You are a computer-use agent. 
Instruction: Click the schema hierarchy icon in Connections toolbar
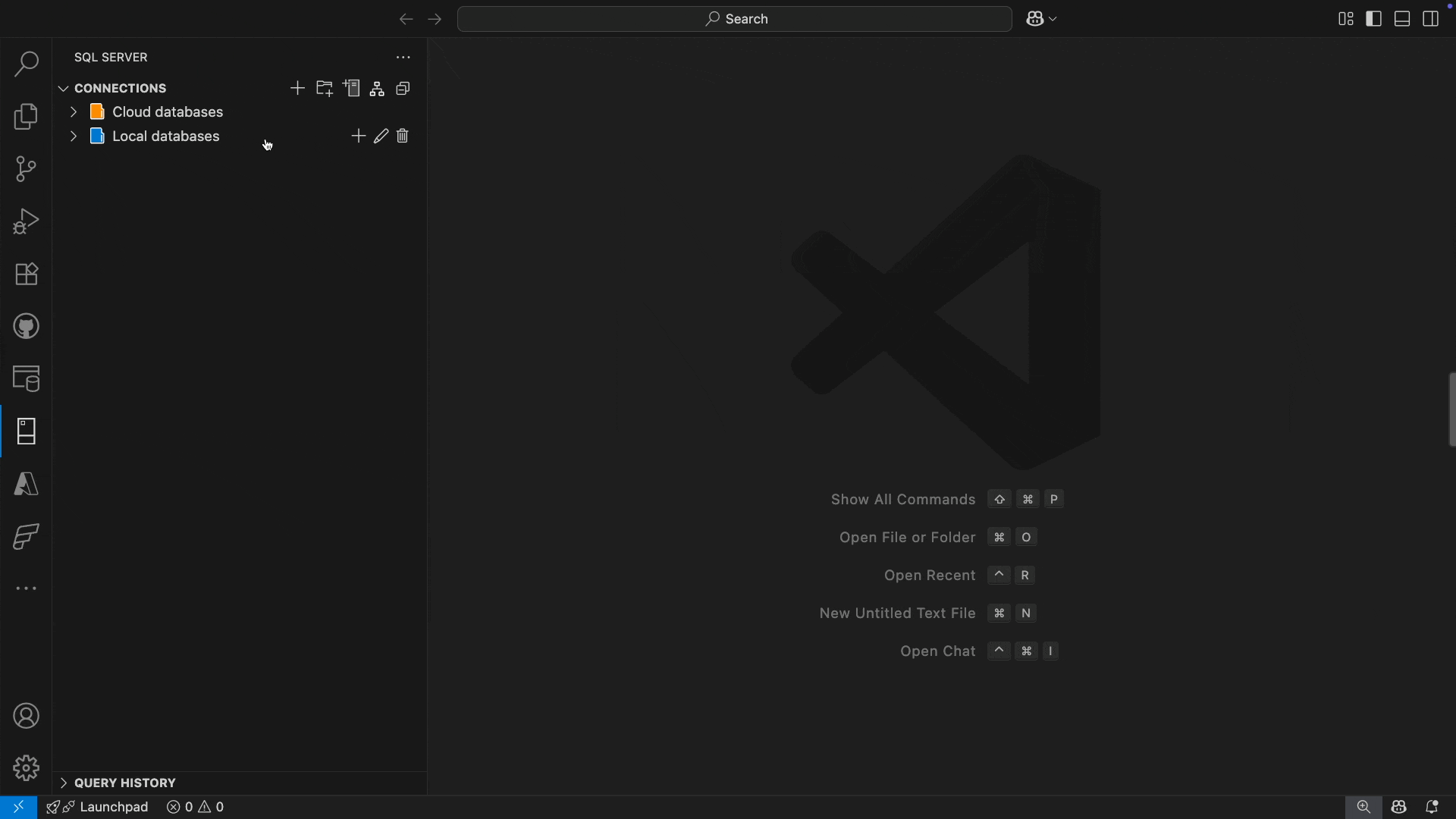(377, 89)
